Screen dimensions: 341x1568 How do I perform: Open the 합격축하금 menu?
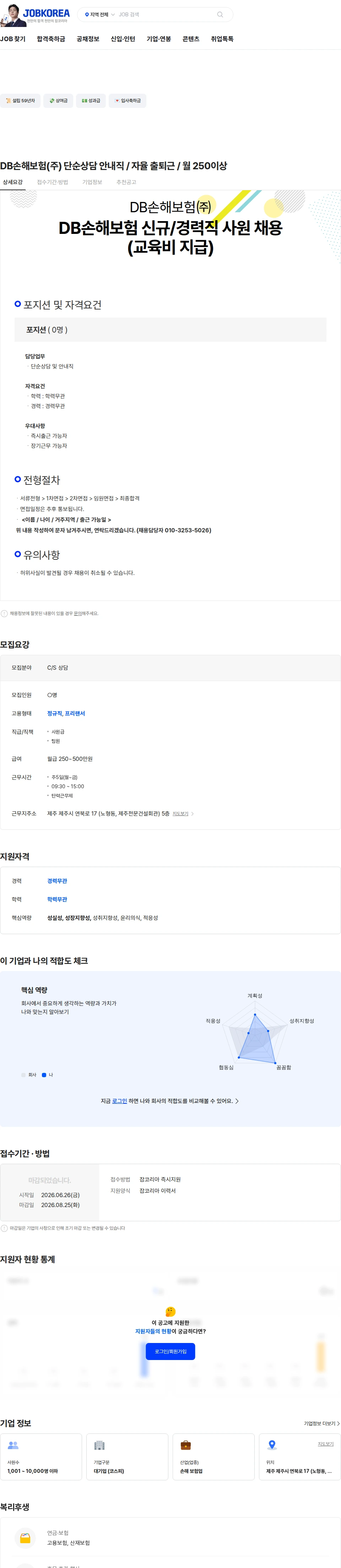click(x=51, y=39)
